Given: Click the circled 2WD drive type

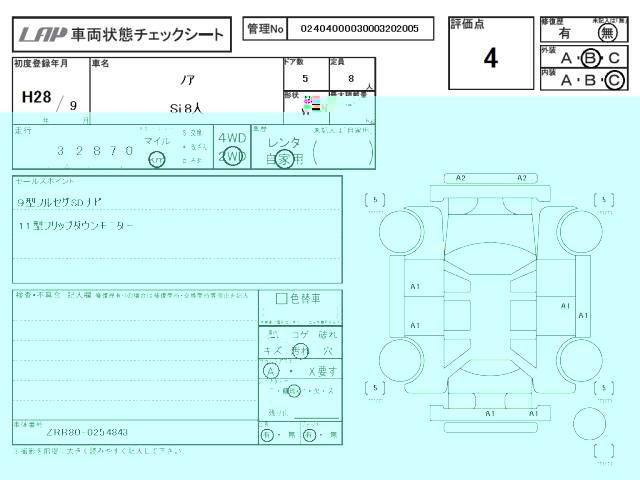Looking at the screenshot, I should (x=232, y=157).
